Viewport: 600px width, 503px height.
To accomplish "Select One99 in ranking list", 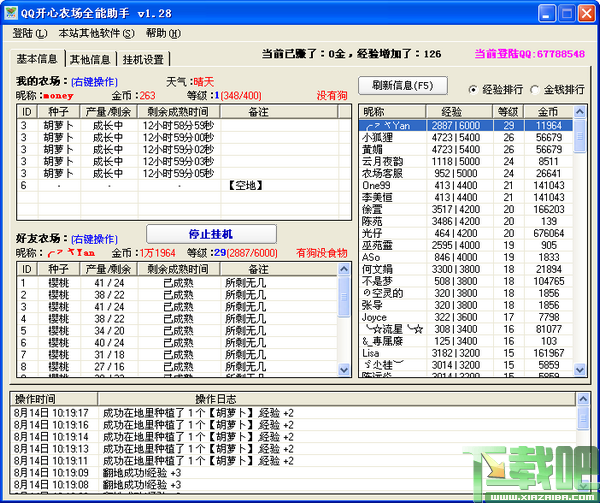I will pos(466,185).
